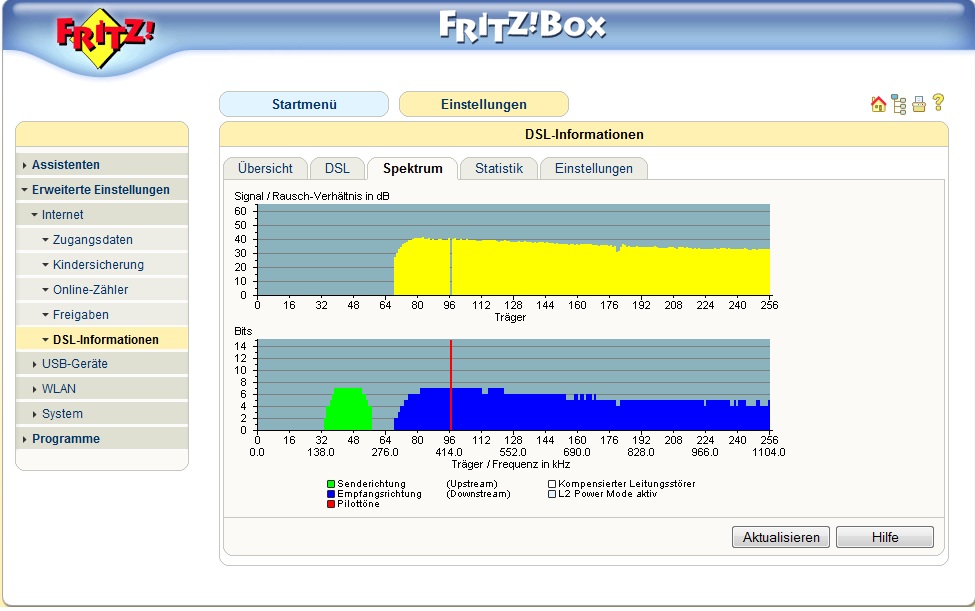Expand the System arrow

point(34,414)
